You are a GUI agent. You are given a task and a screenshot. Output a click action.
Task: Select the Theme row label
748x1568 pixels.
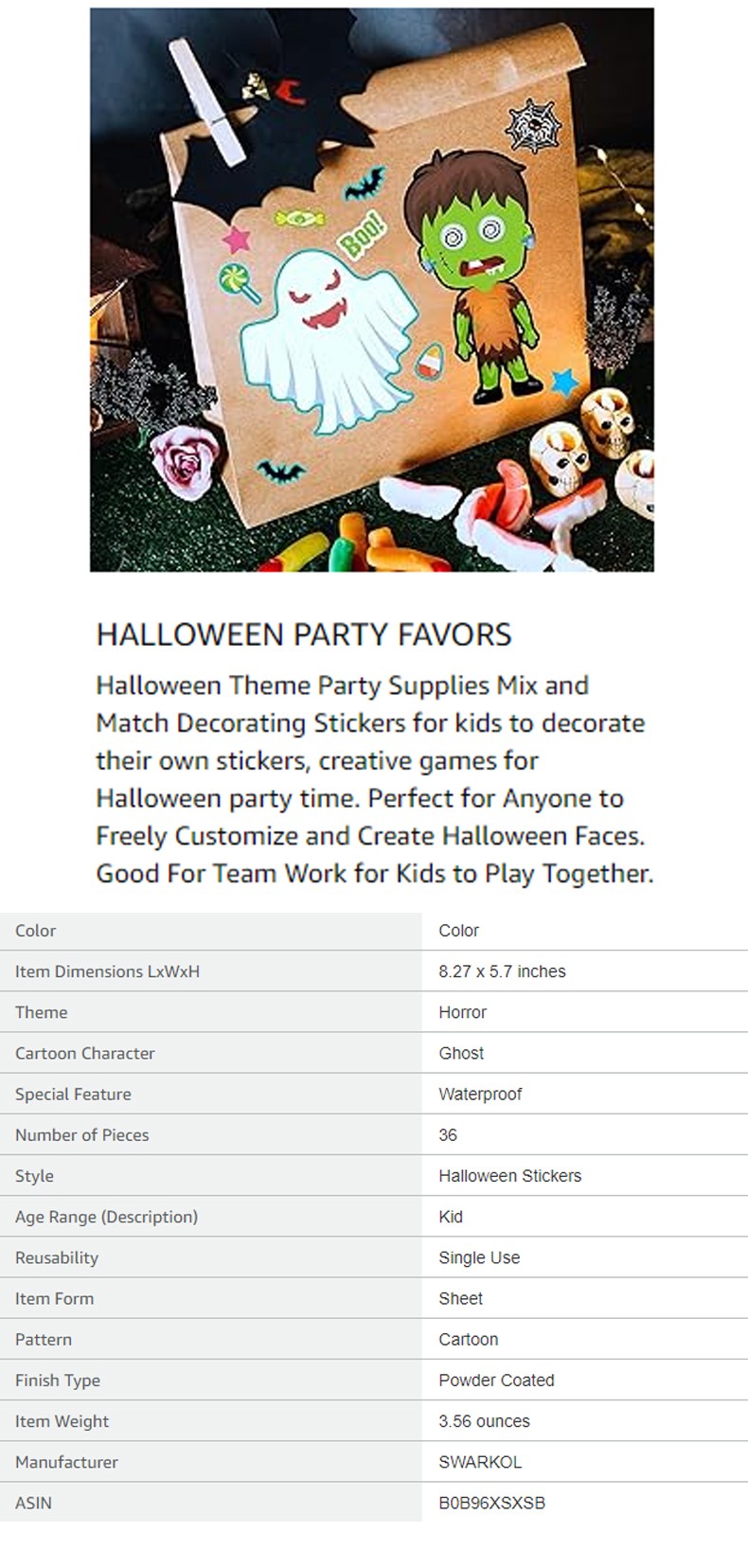click(x=41, y=1012)
